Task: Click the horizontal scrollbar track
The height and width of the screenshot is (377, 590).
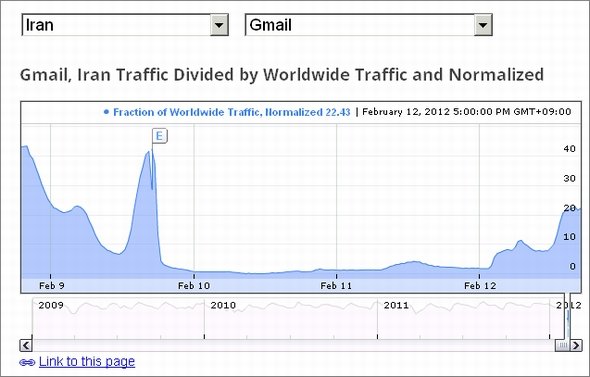Action: tap(293, 345)
